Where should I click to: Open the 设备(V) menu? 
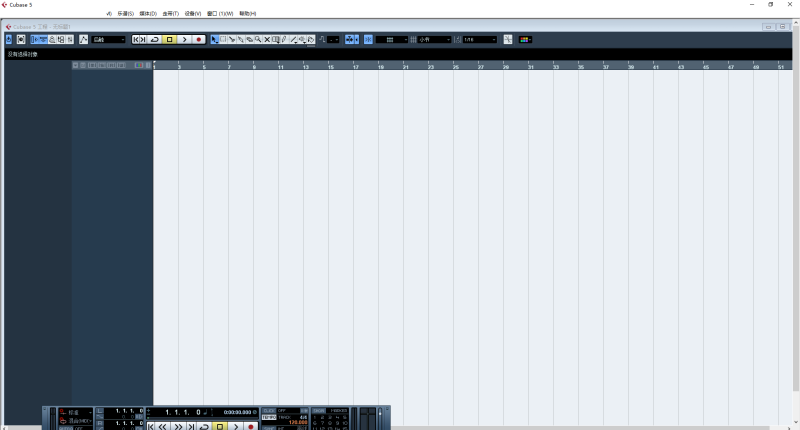[x=193, y=14]
